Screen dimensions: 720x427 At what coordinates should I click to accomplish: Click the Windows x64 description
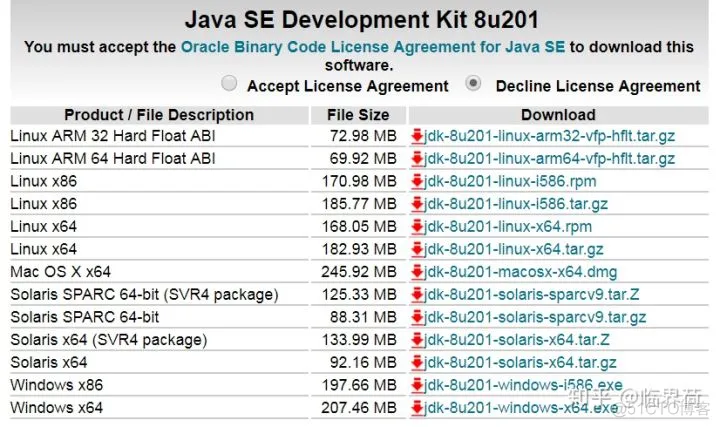point(56,408)
